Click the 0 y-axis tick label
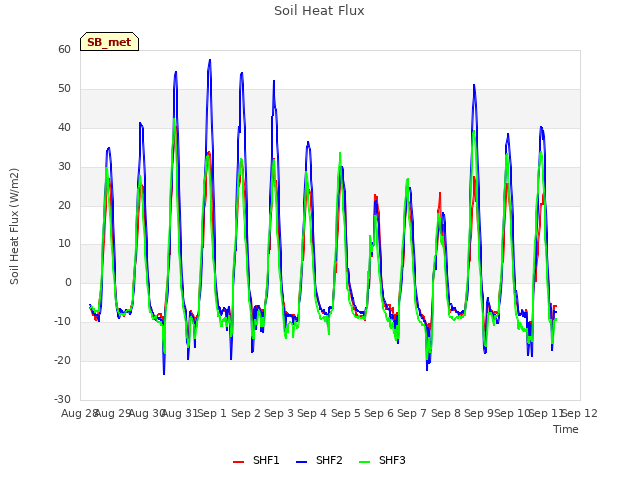This screenshot has width=640, height=480. pyautogui.click(x=68, y=282)
